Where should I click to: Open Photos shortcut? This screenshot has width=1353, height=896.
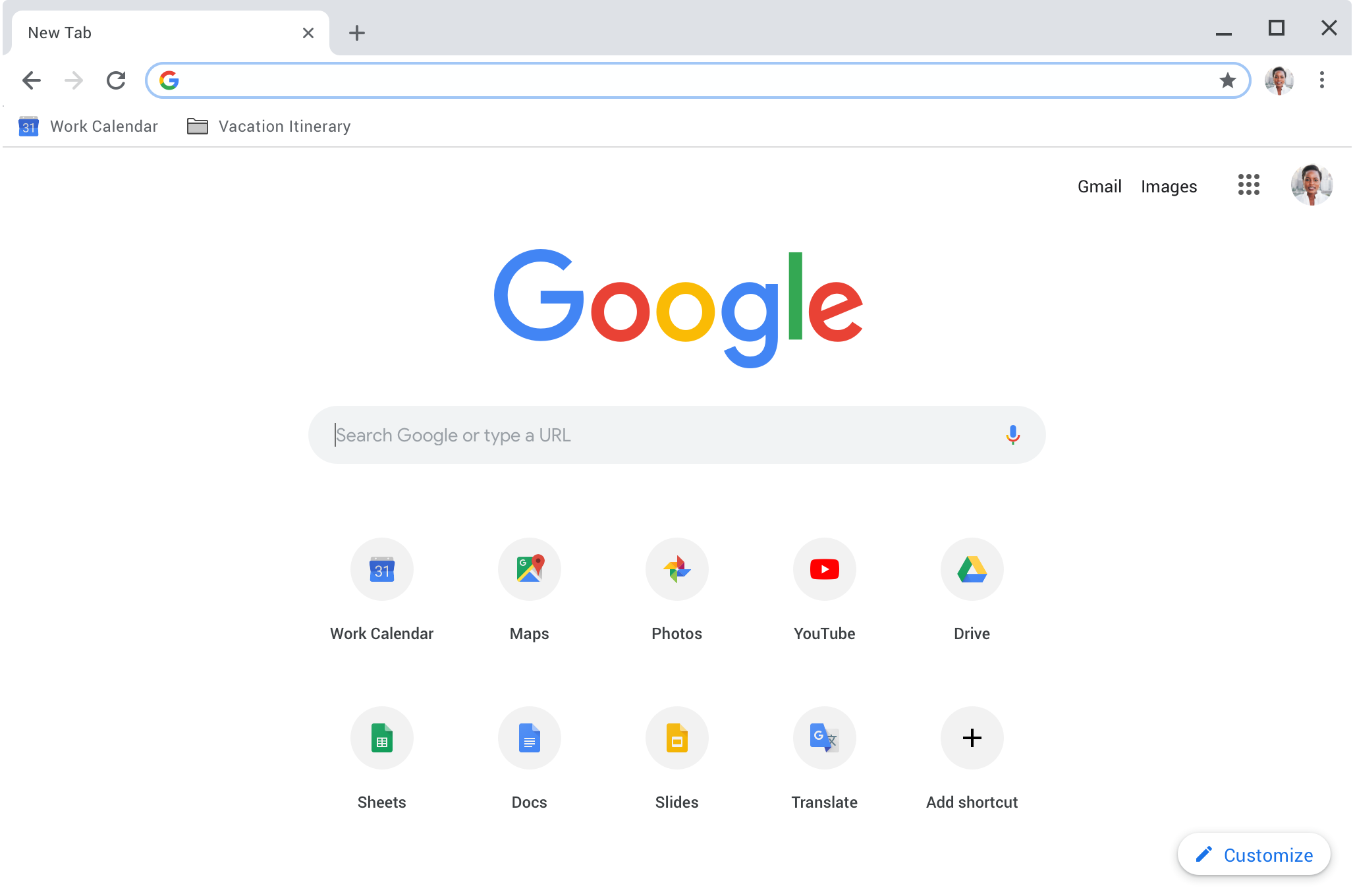coord(676,568)
